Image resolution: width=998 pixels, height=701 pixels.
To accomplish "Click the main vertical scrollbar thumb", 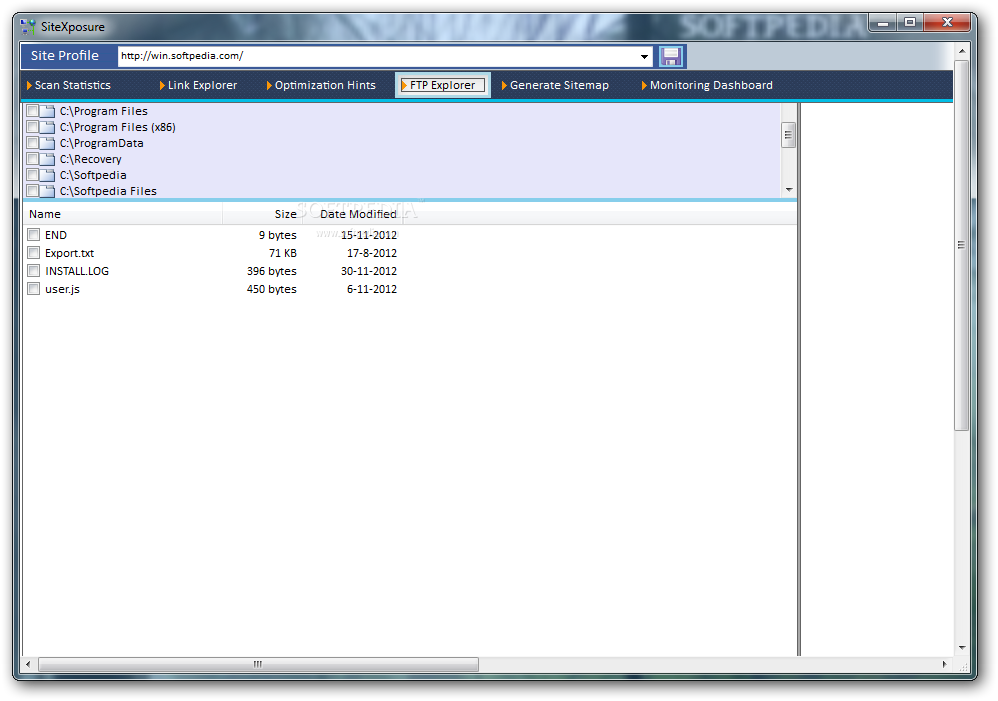I will click(961, 245).
